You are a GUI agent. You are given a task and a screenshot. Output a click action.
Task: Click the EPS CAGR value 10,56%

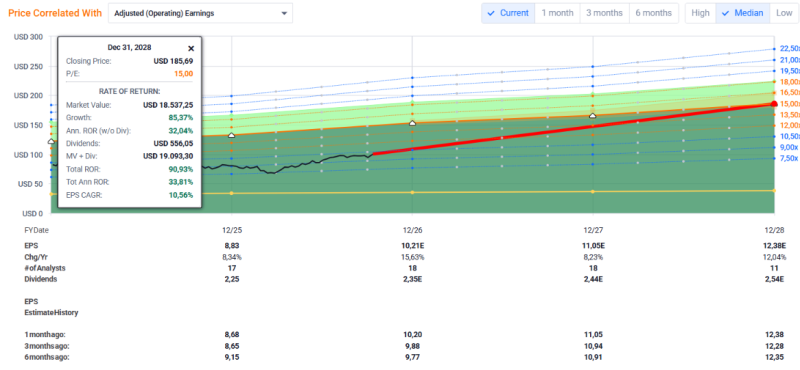click(181, 195)
